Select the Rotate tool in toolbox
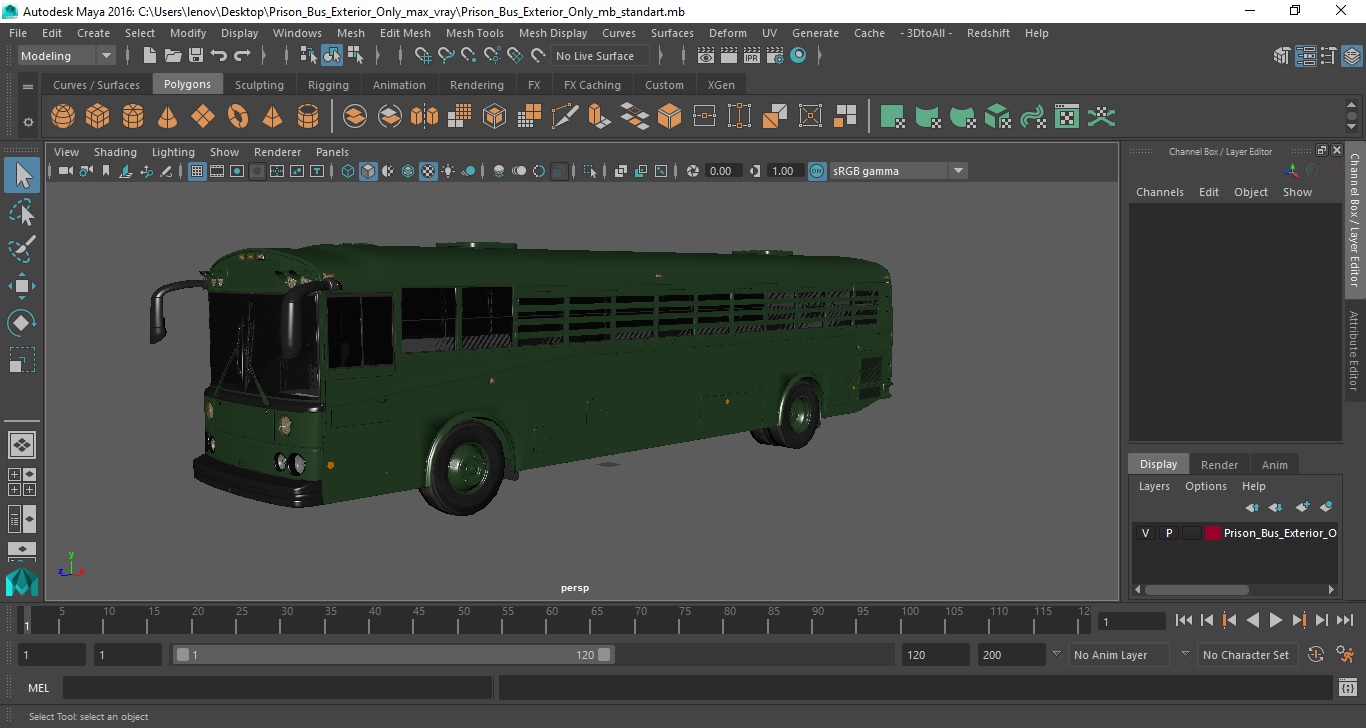The height and width of the screenshot is (728, 1366). 22,322
